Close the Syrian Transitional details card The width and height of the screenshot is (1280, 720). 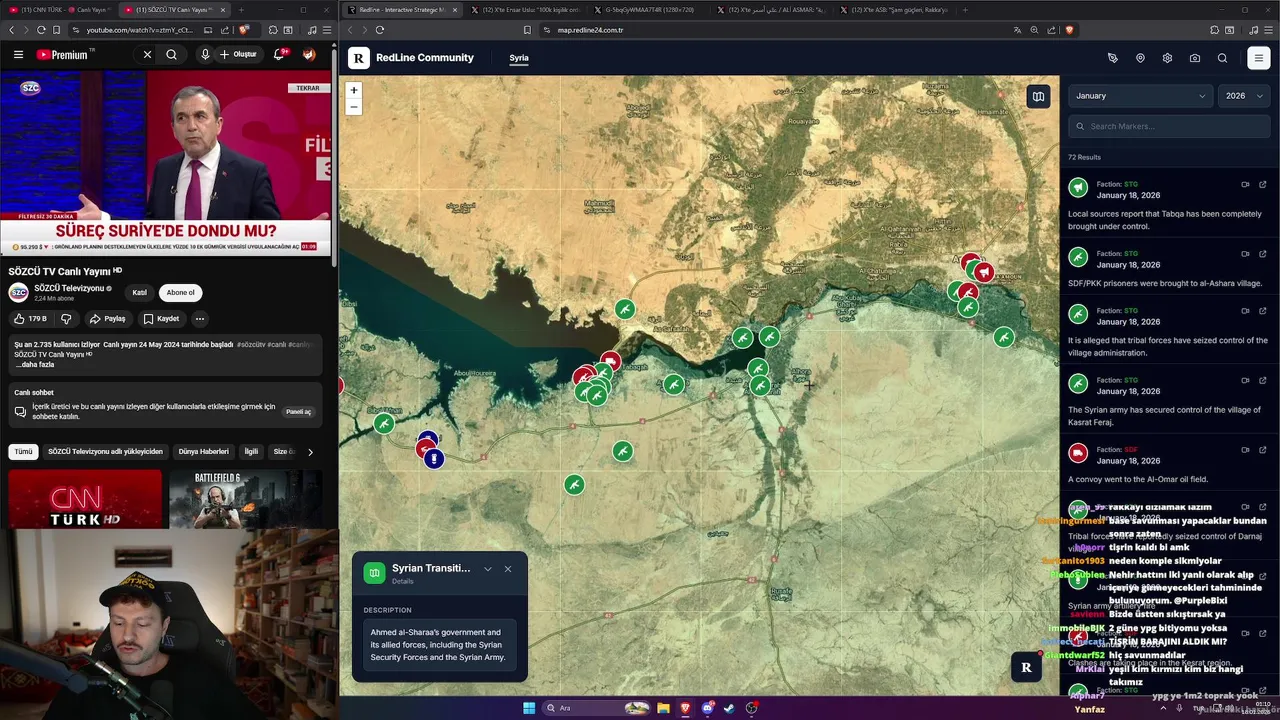507,569
